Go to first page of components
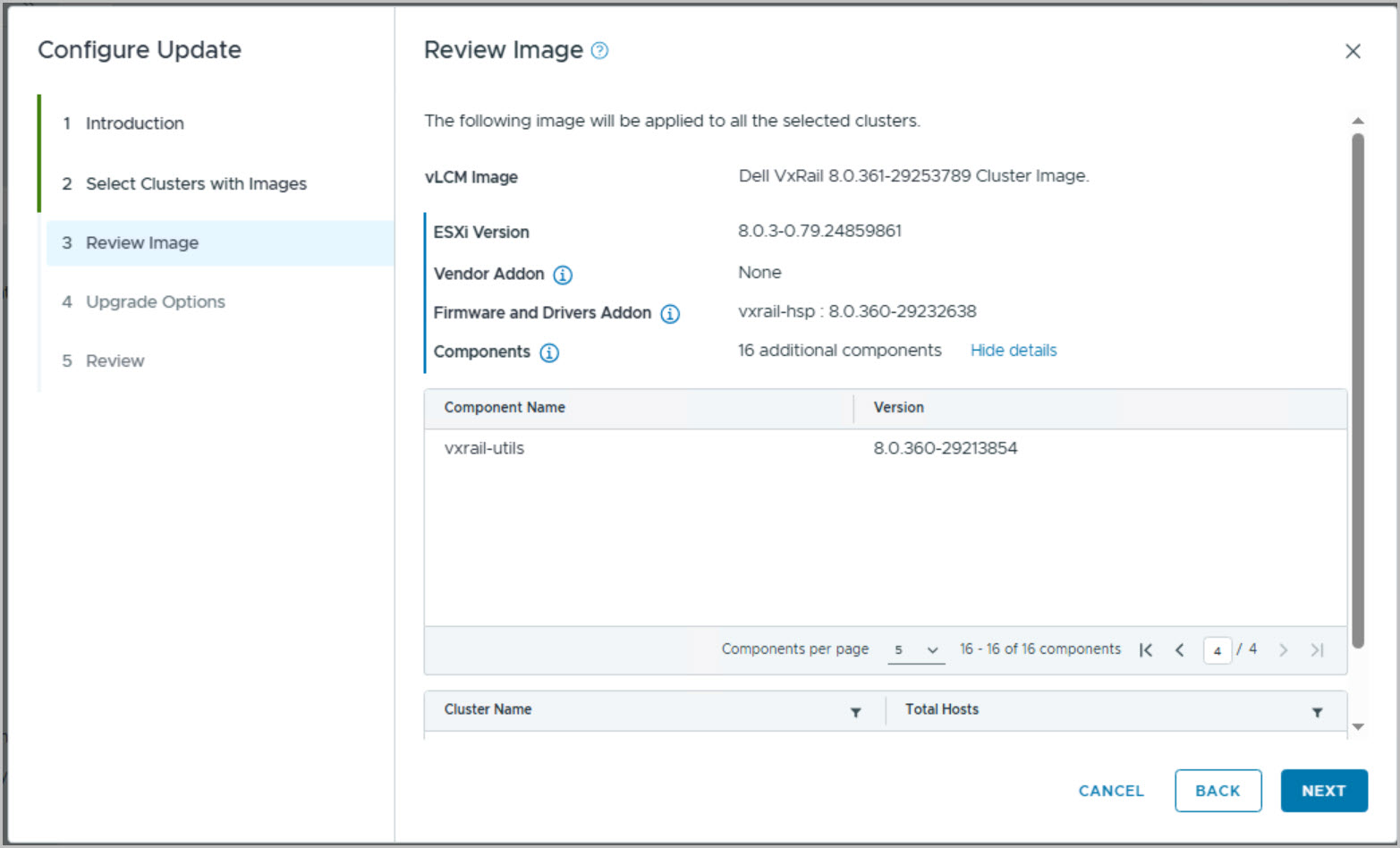 click(x=1146, y=650)
